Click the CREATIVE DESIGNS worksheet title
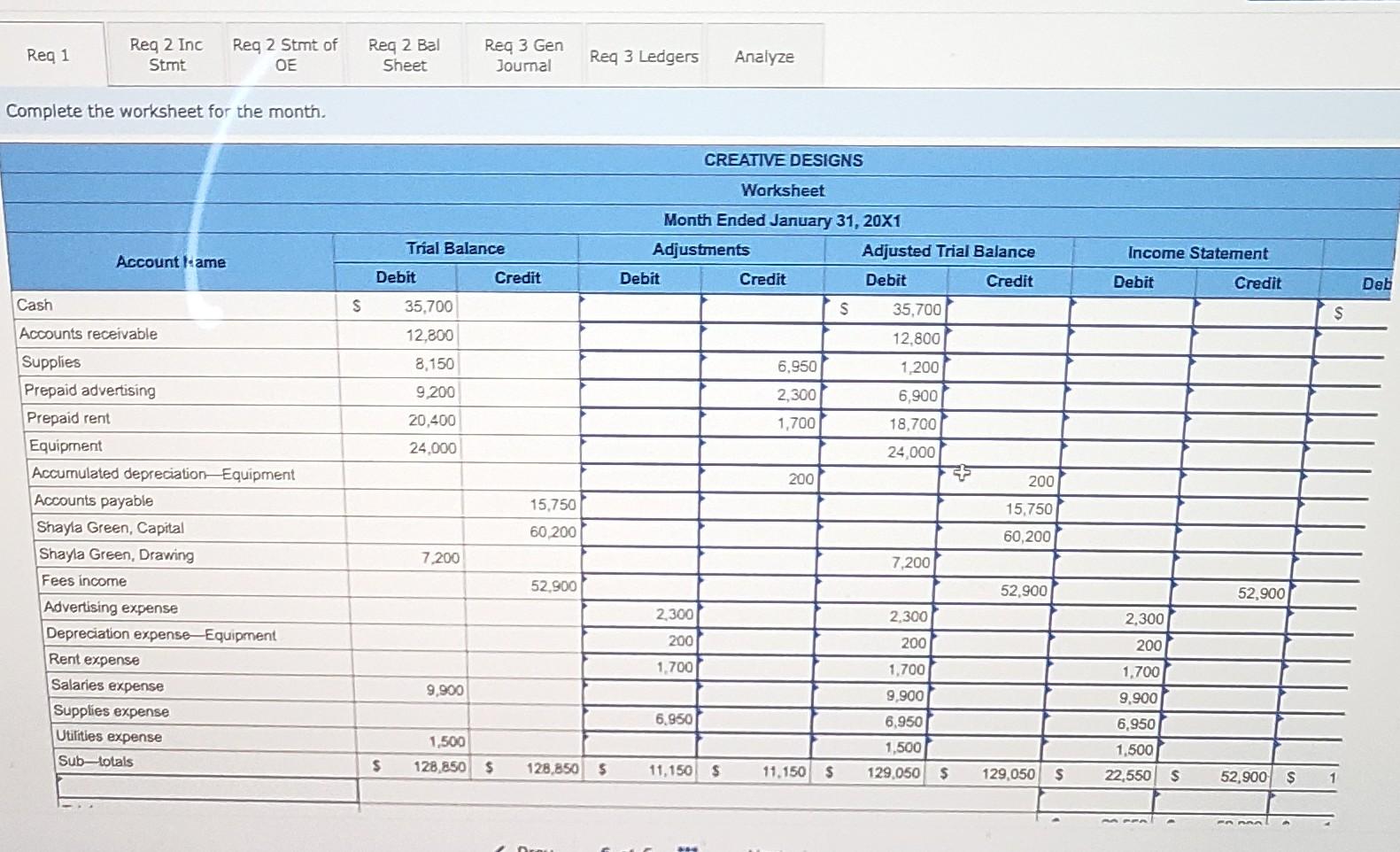Image resolution: width=1400 pixels, height=852 pixels. tap(783, 160)
